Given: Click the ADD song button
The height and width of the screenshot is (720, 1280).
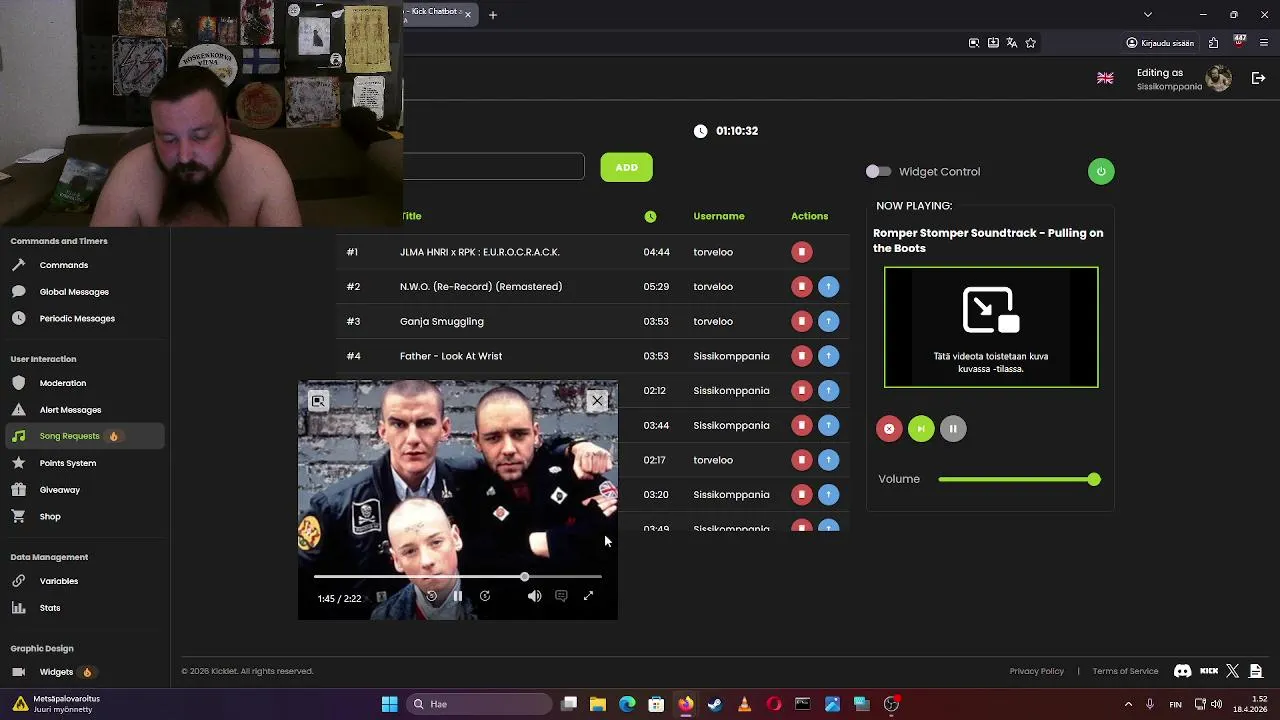Looking at the screenshot, I should (627, 167).
